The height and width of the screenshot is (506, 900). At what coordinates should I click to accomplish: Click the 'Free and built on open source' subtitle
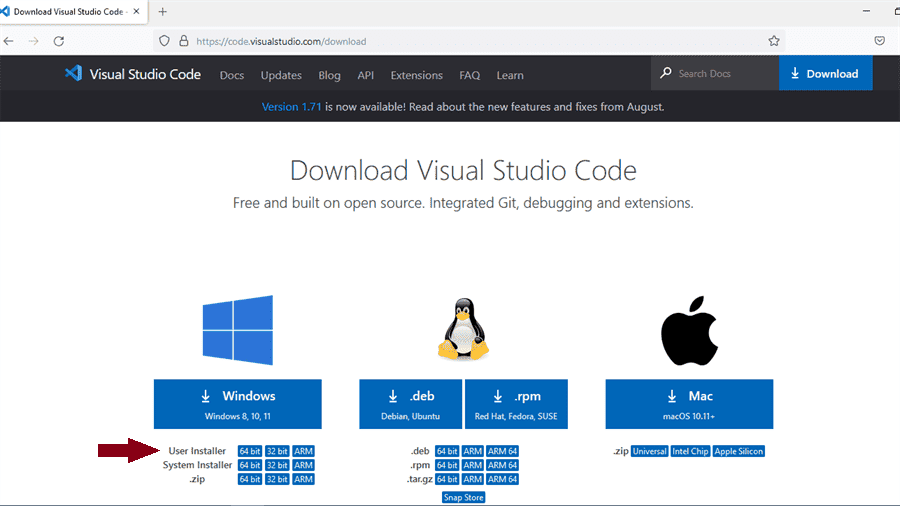[x=463, y=203]
